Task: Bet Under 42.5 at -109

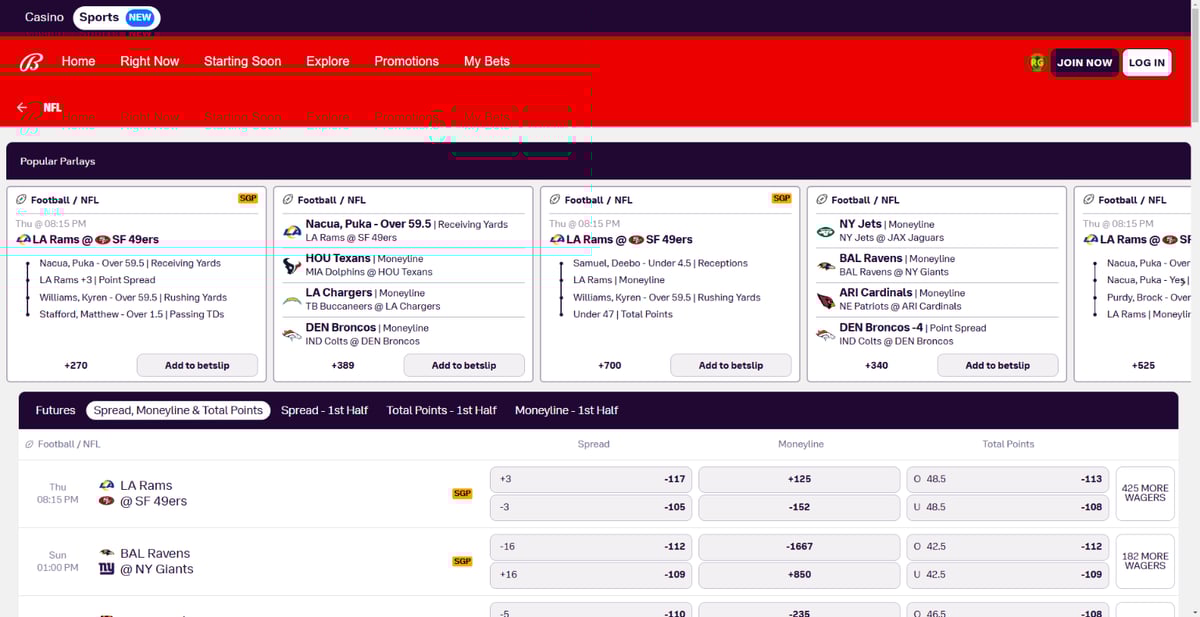Action: tap(1007, 575)
